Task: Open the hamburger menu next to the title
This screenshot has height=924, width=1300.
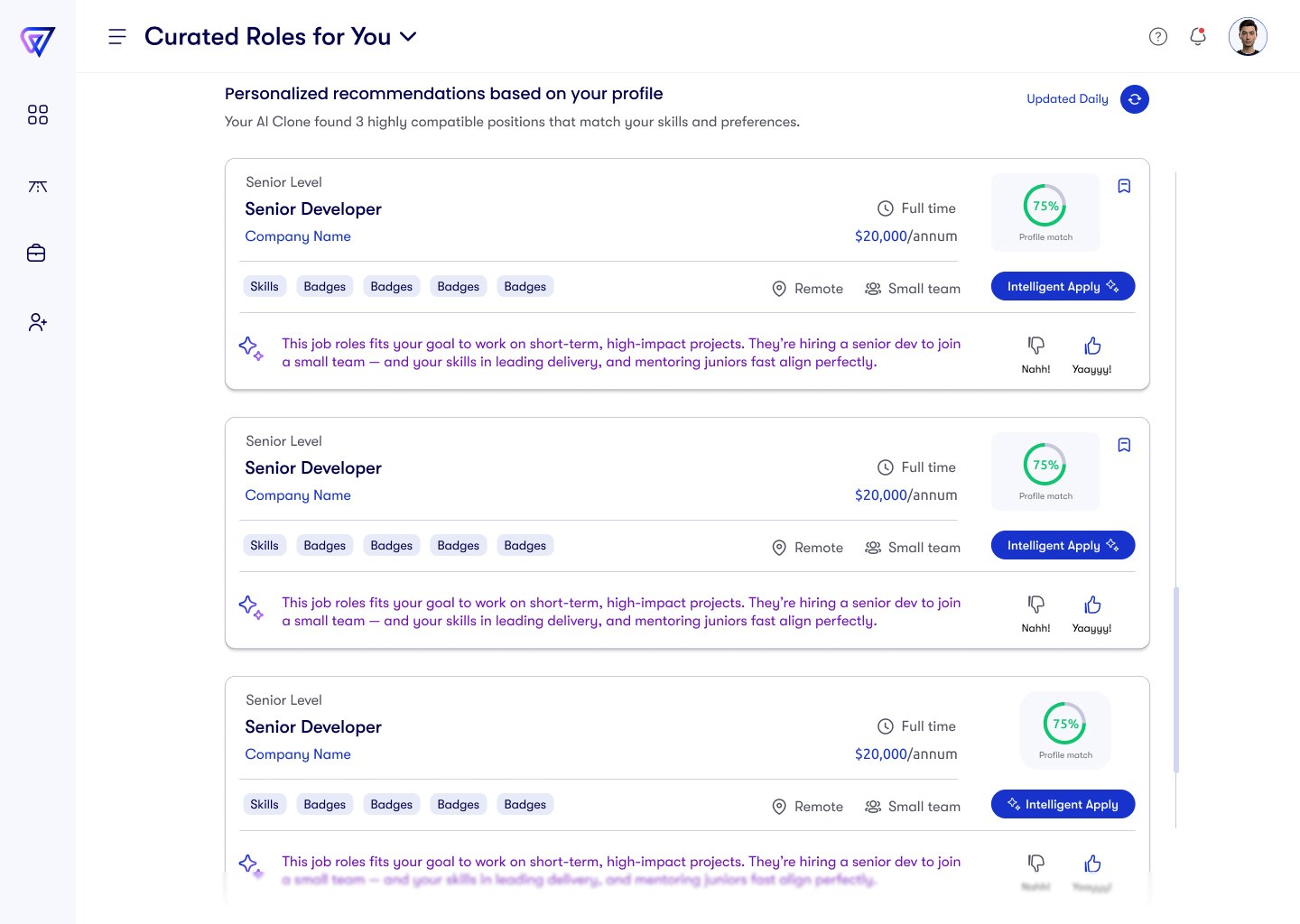Action: click(117, 36)
